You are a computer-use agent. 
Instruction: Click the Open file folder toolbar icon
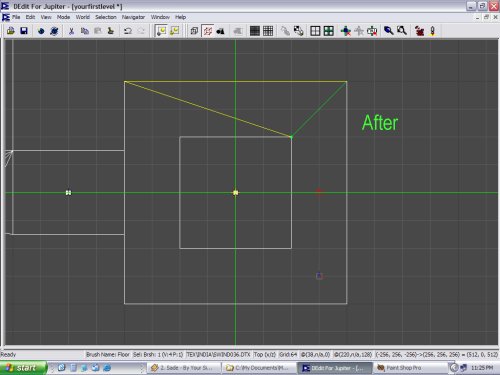(x=11, y=31)
